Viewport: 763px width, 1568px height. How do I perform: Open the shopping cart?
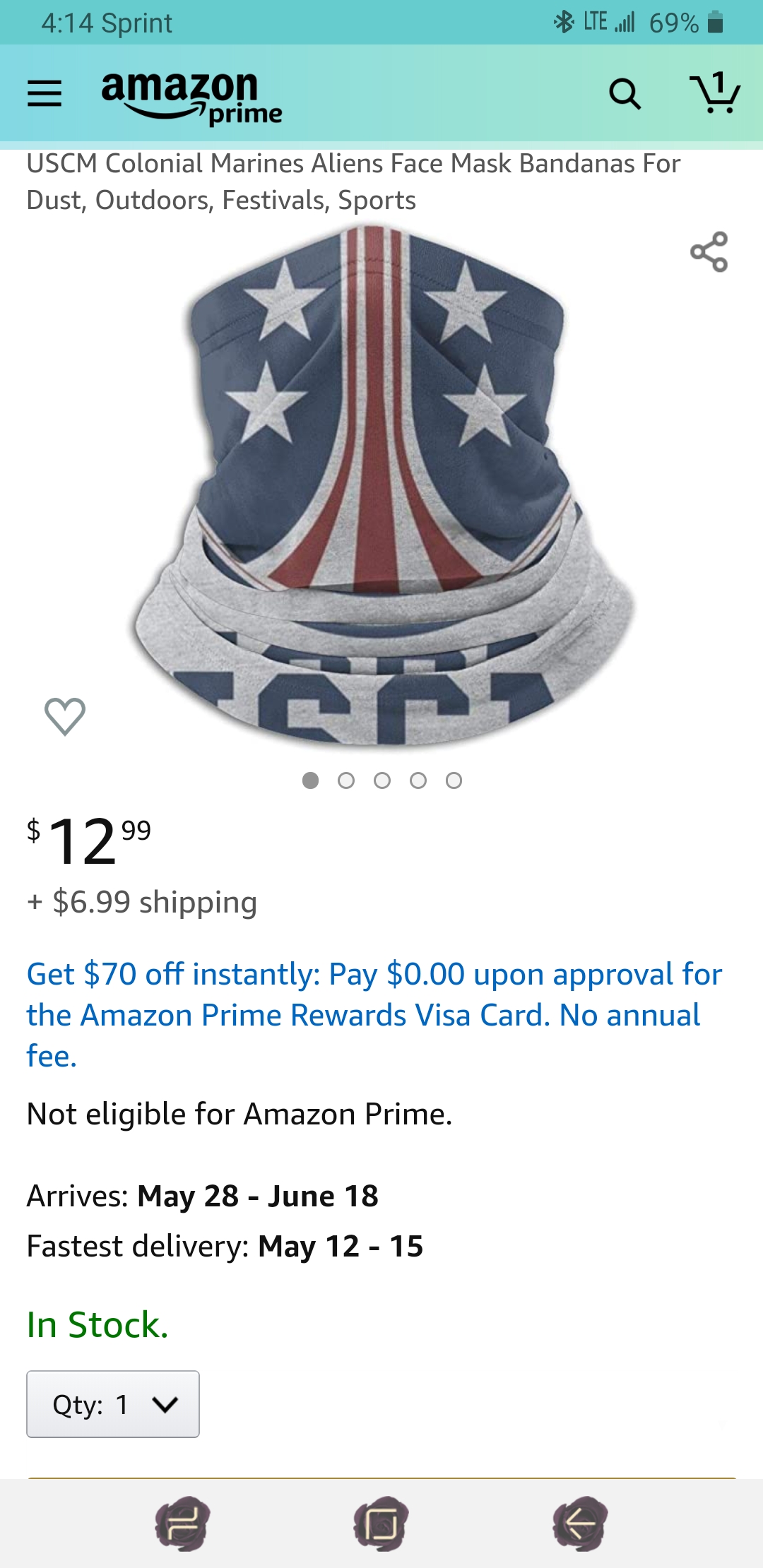[714, 93]
